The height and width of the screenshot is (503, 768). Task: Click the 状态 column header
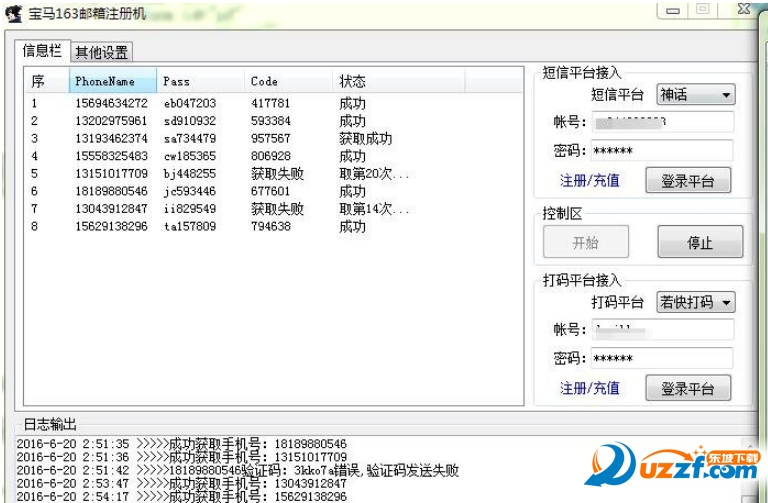(398, 81)
